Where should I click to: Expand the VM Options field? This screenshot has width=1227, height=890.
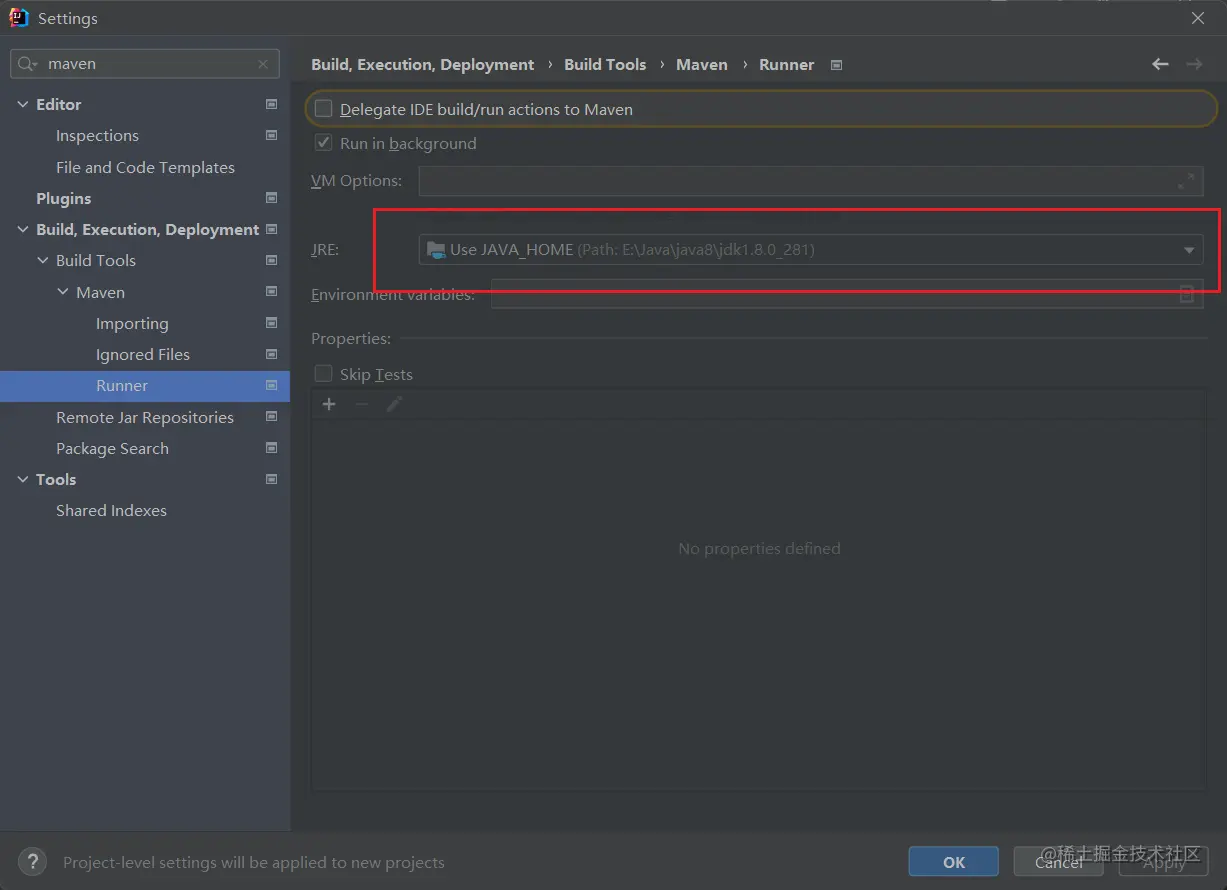point(1186,181)
